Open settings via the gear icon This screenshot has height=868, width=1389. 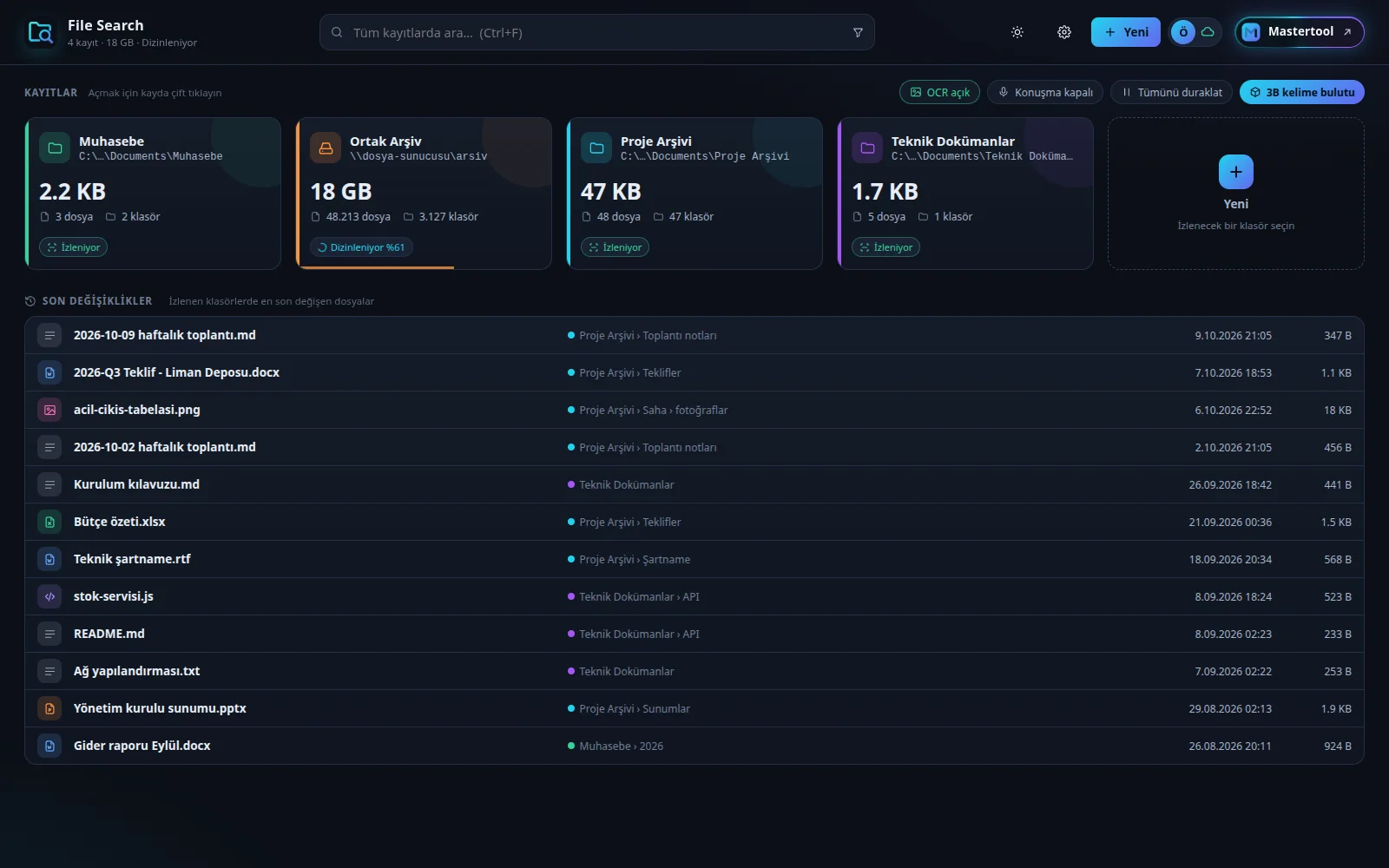[x=1064, y=32]
